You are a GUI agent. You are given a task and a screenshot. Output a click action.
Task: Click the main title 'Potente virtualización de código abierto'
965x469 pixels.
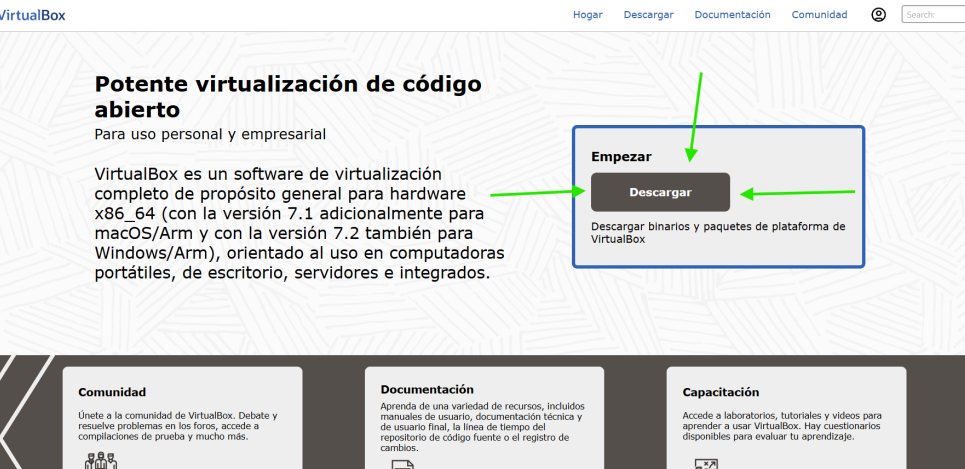[x=287, y=96]
